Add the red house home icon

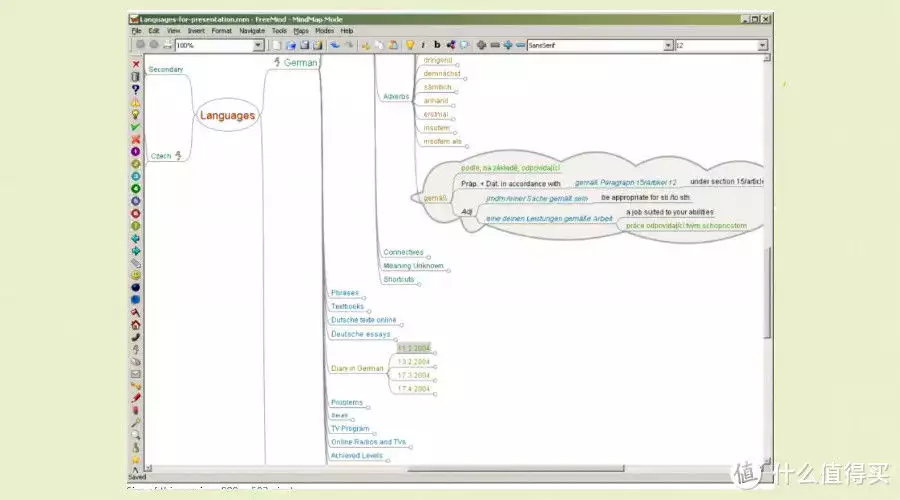tap(136, 324)
